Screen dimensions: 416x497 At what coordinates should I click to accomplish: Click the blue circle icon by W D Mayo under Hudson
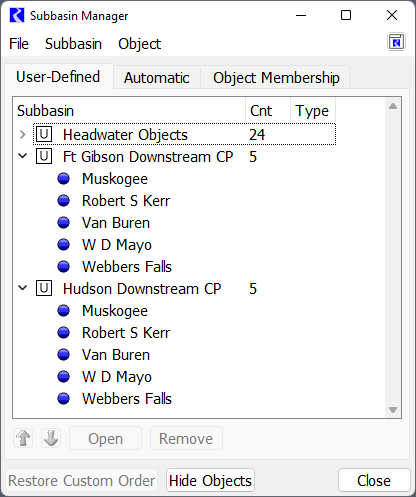tap(63, 377)
